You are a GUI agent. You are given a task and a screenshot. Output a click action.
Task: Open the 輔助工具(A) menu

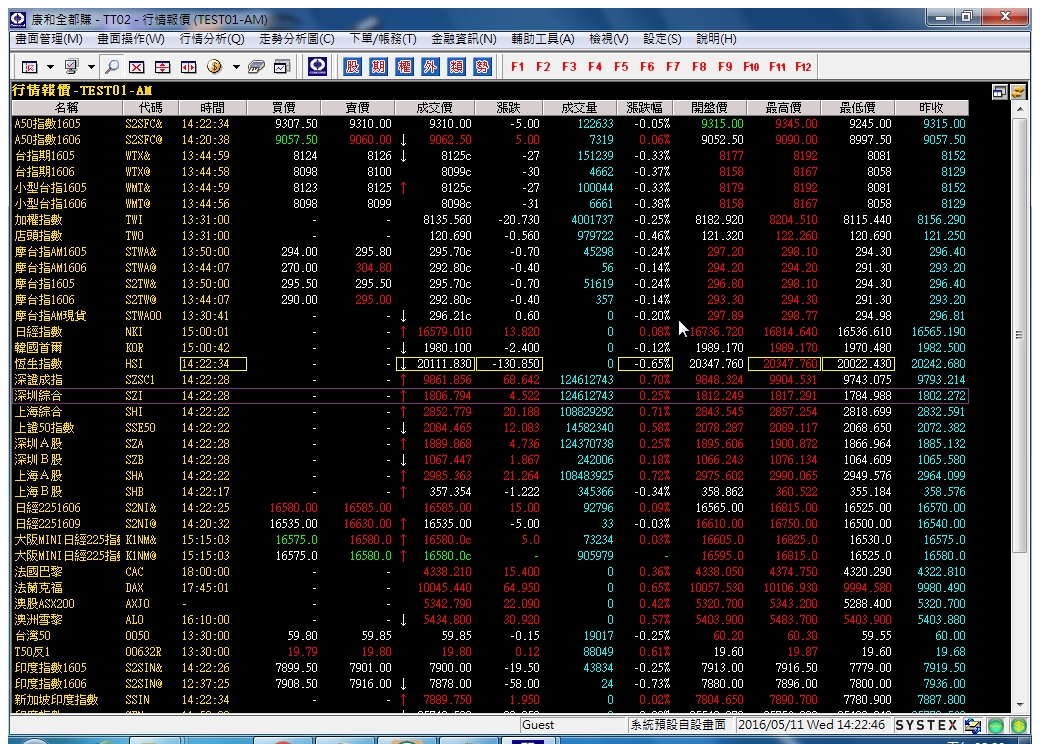[543, 39]
